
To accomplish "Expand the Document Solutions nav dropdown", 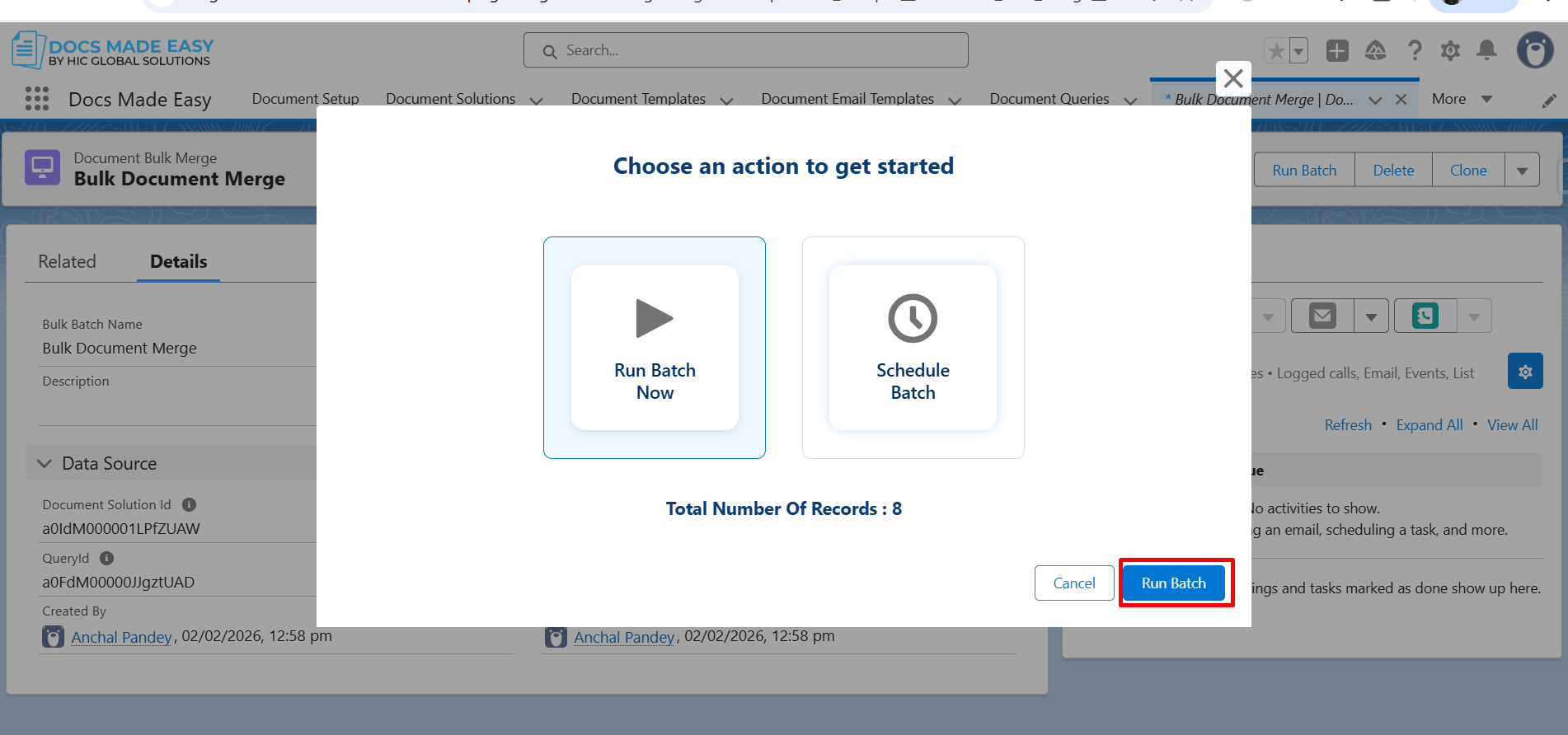I will 536,101.
